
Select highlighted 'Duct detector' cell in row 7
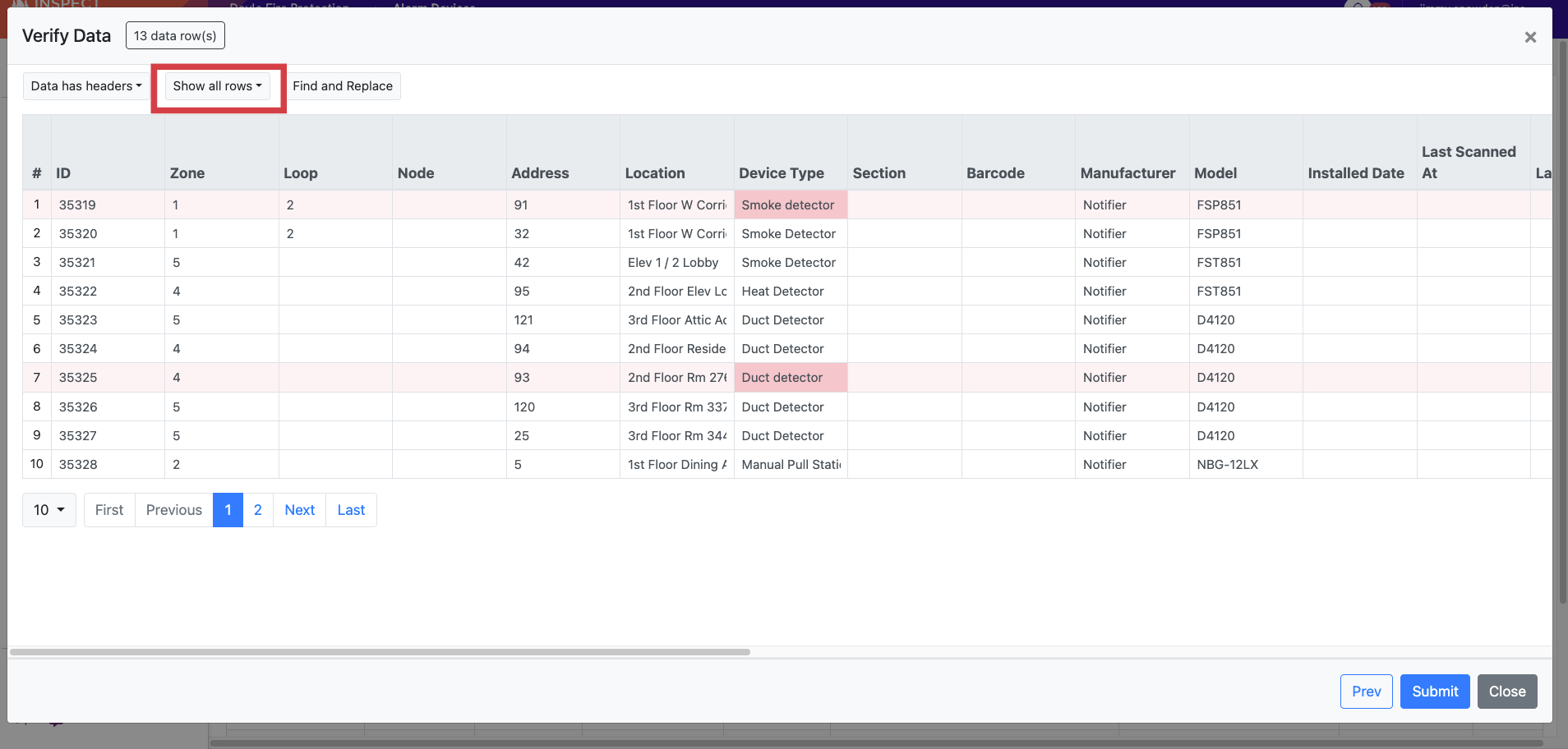click(791, 378)
